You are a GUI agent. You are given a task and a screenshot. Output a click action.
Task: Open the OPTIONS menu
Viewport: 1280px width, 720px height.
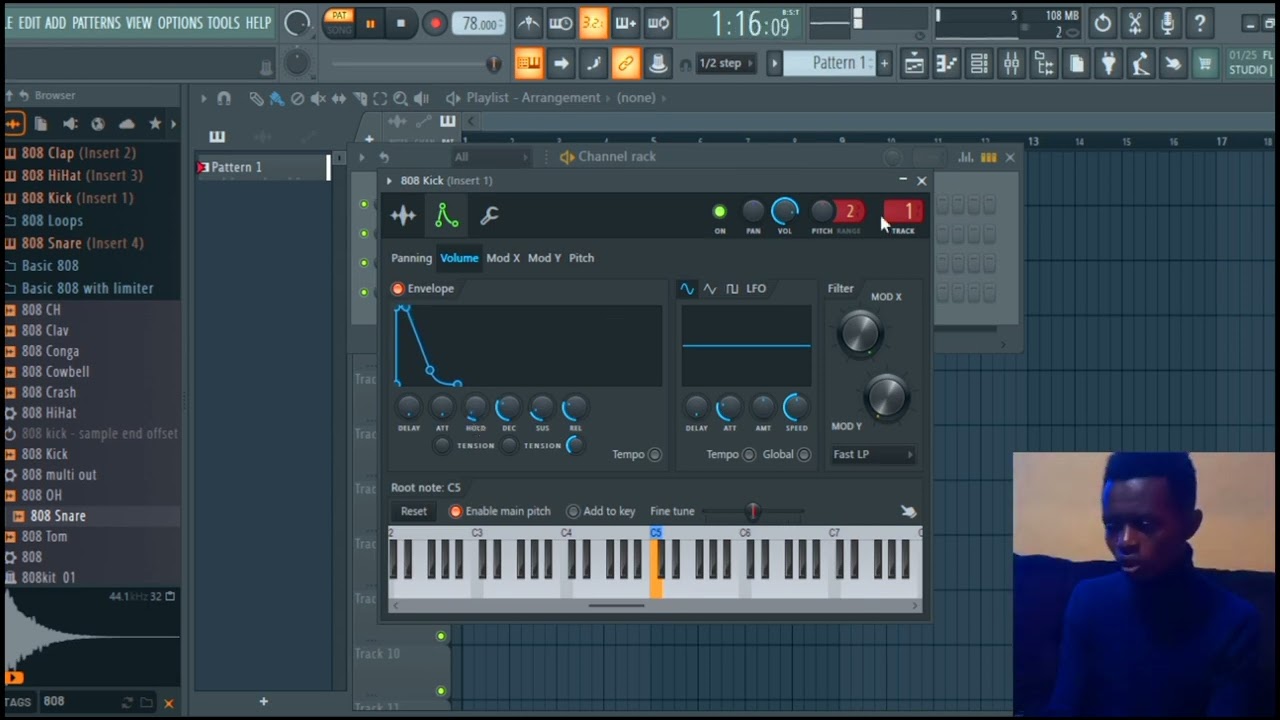180,23
